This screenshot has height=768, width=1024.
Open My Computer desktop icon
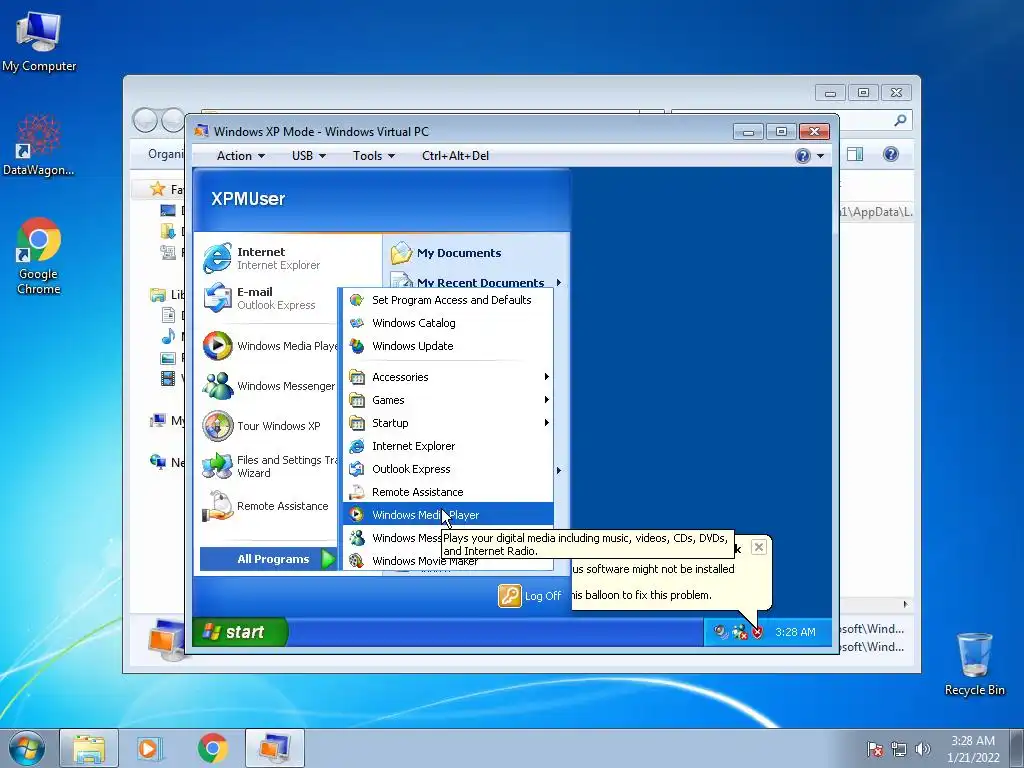(x=39, y=42)
